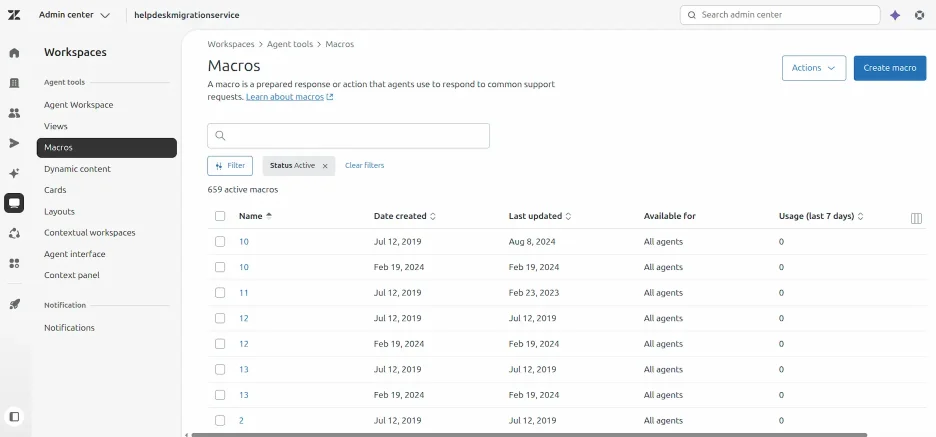936x437 pixels.
Task: Open the AI sparkle sidebar icon
Action: [x=14, y=173]
